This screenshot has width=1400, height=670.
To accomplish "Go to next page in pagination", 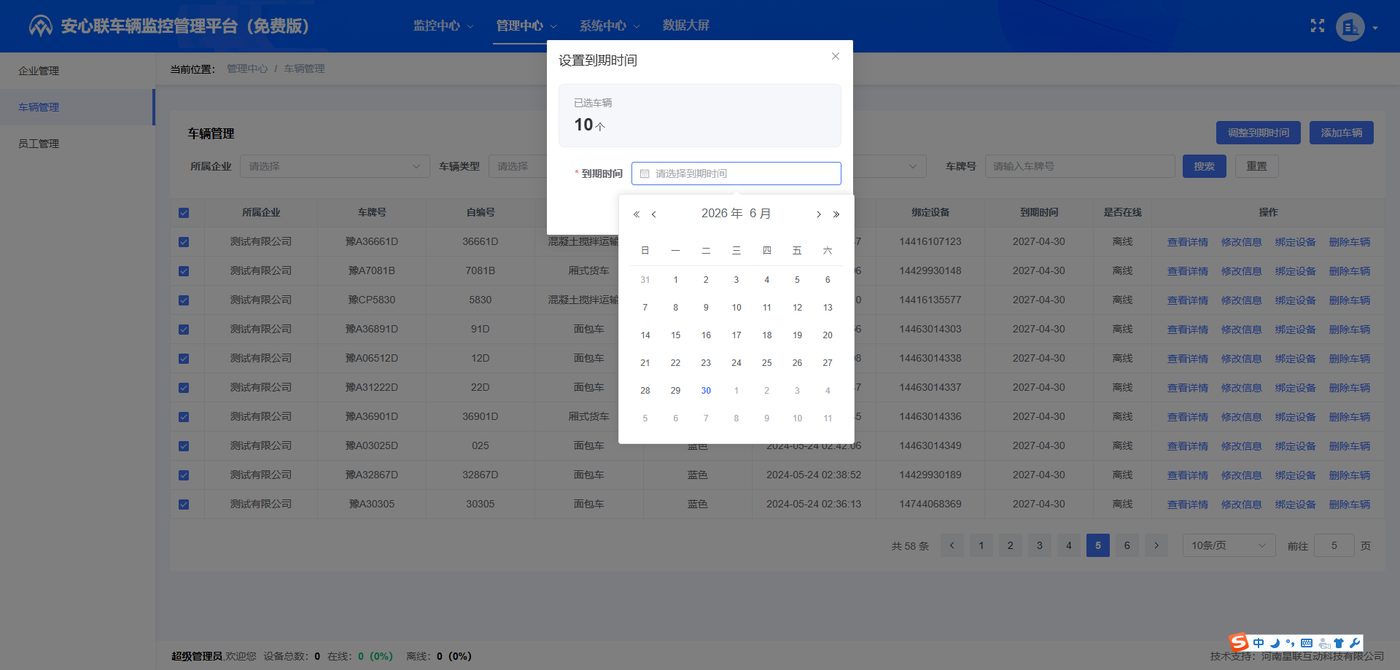I will point(1156,545).
